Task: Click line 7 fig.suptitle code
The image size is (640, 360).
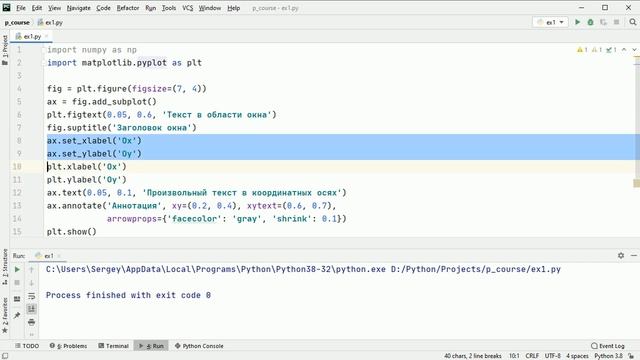Action: (122, 127)
